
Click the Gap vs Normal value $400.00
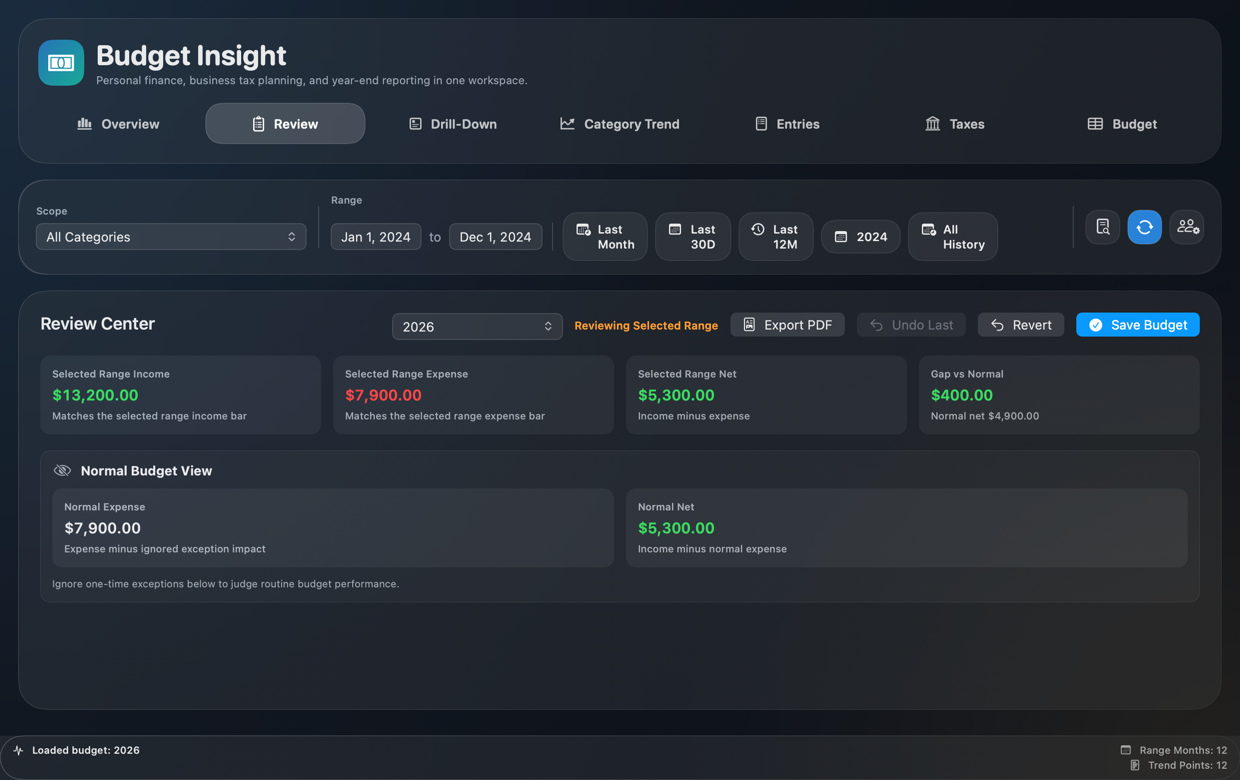click(962, 395)
